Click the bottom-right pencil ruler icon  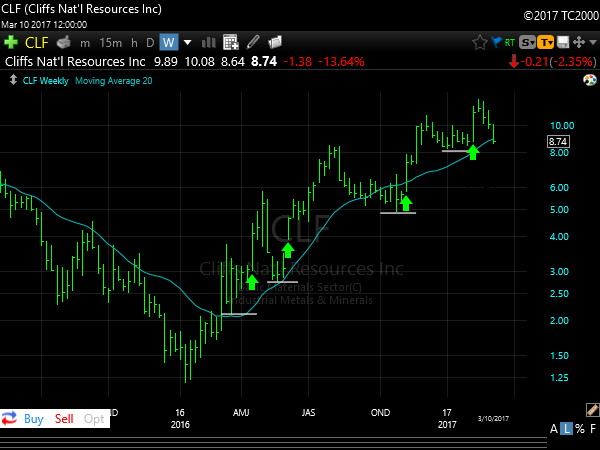click(x=592, y=410)
